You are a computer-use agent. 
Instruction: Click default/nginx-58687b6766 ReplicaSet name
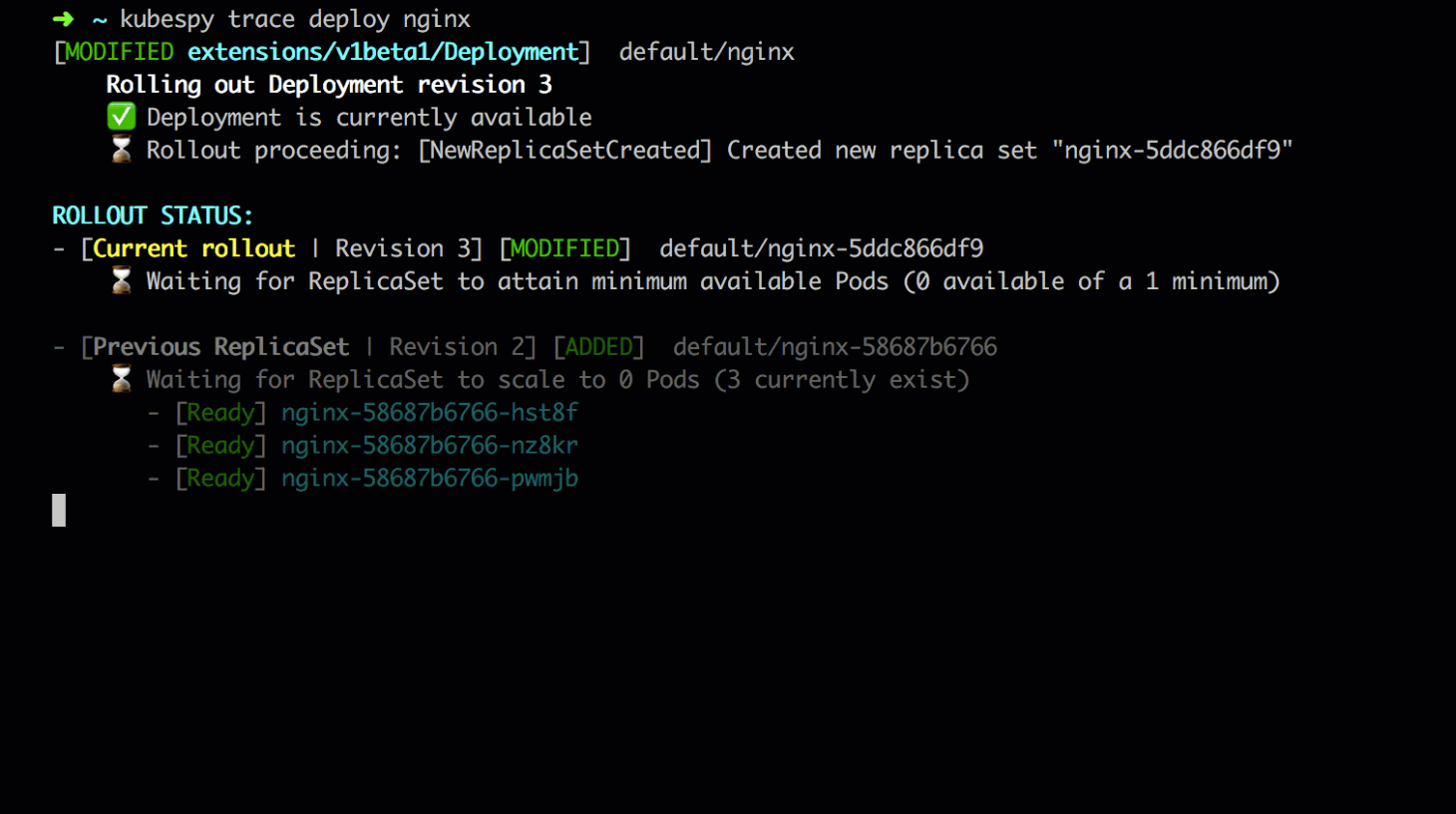(x=835, y=346)
